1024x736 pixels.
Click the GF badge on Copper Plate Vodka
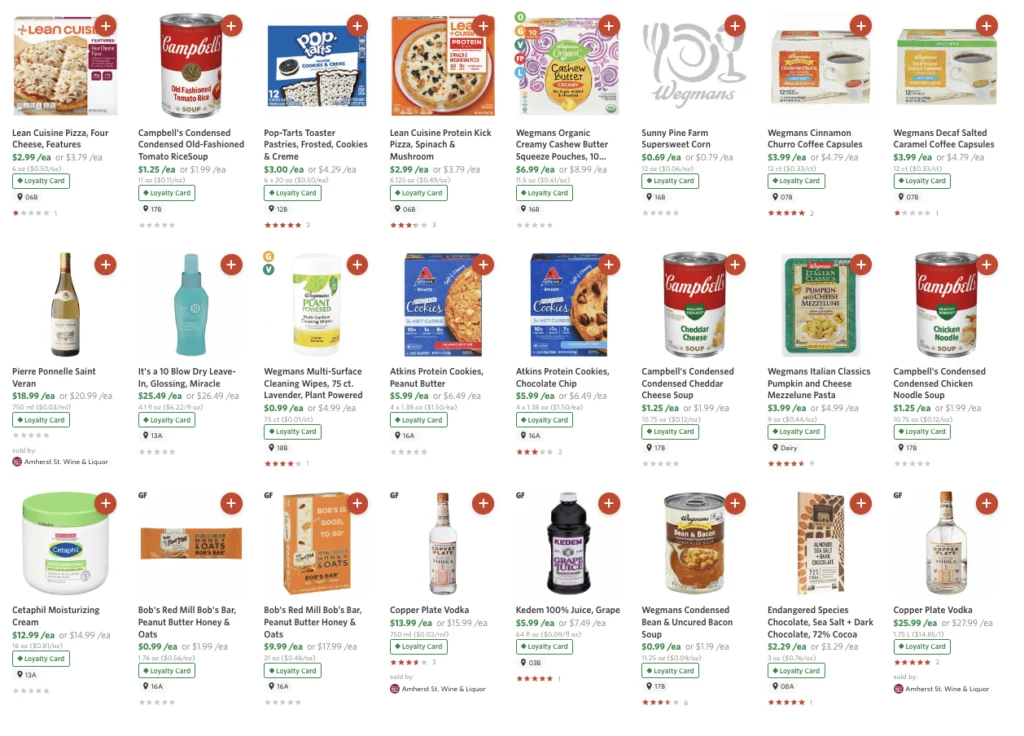pos(393,495)
